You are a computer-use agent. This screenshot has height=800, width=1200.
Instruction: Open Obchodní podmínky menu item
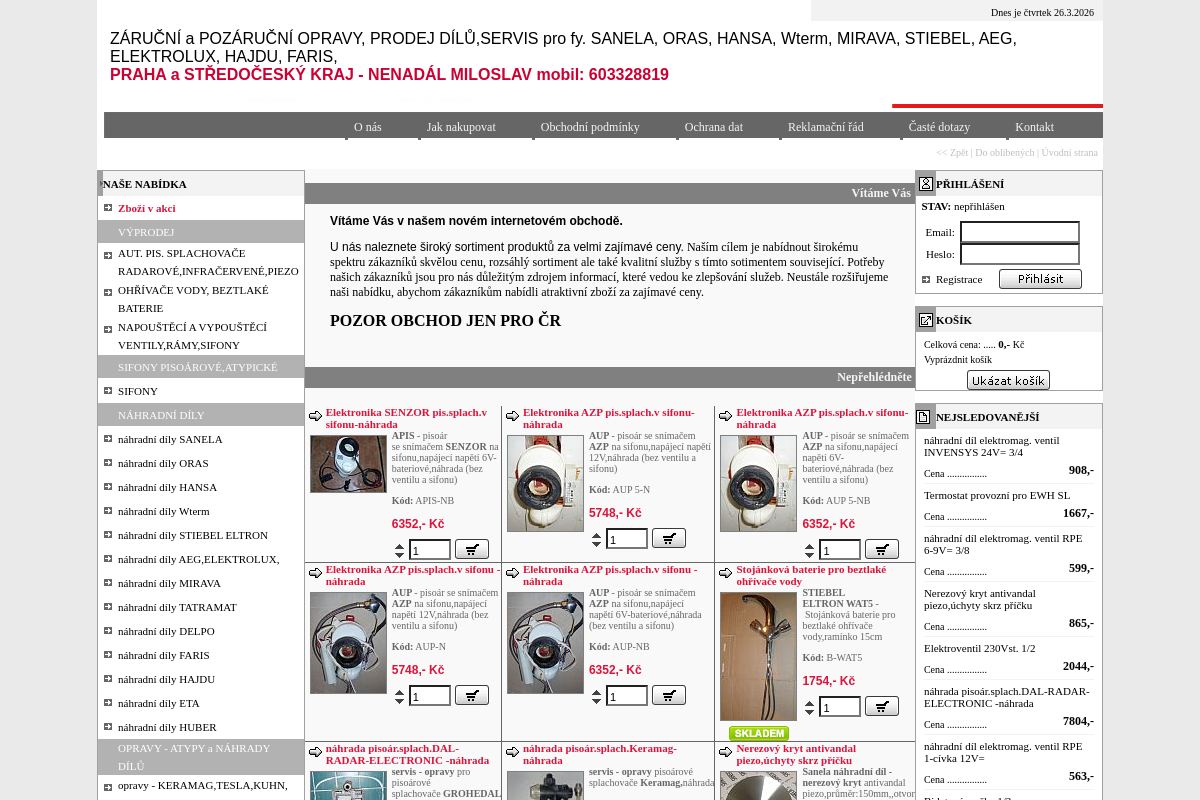590,127
